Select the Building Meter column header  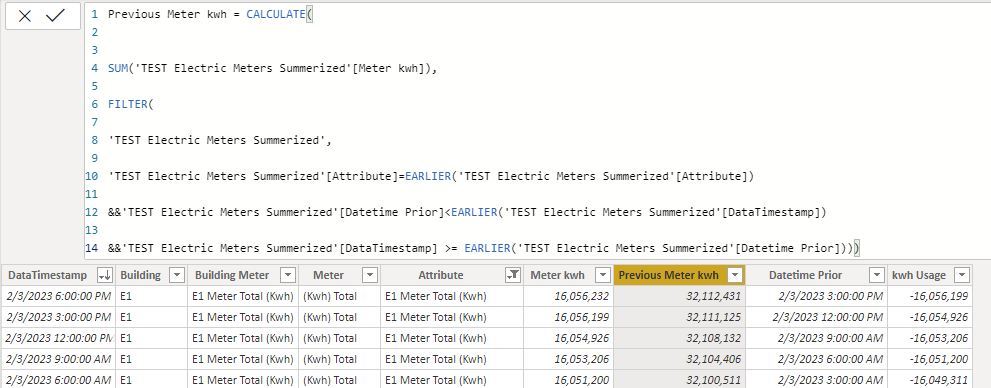(232, 275)
